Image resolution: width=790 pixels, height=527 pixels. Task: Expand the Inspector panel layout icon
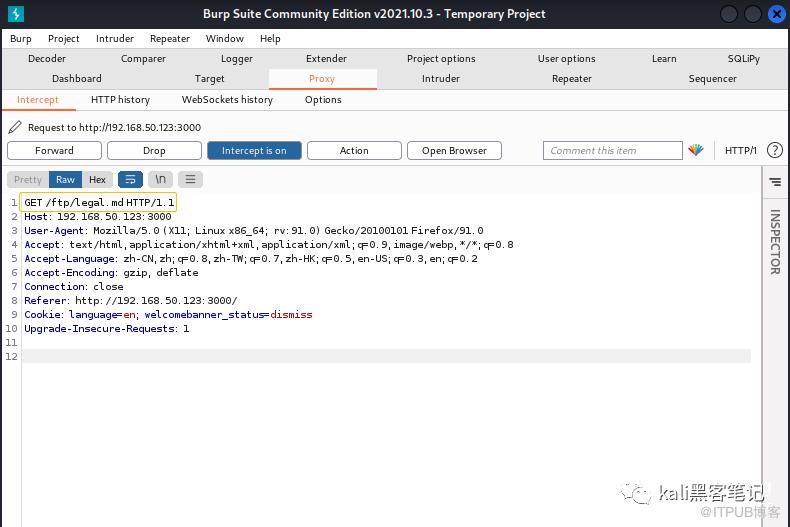774,182
